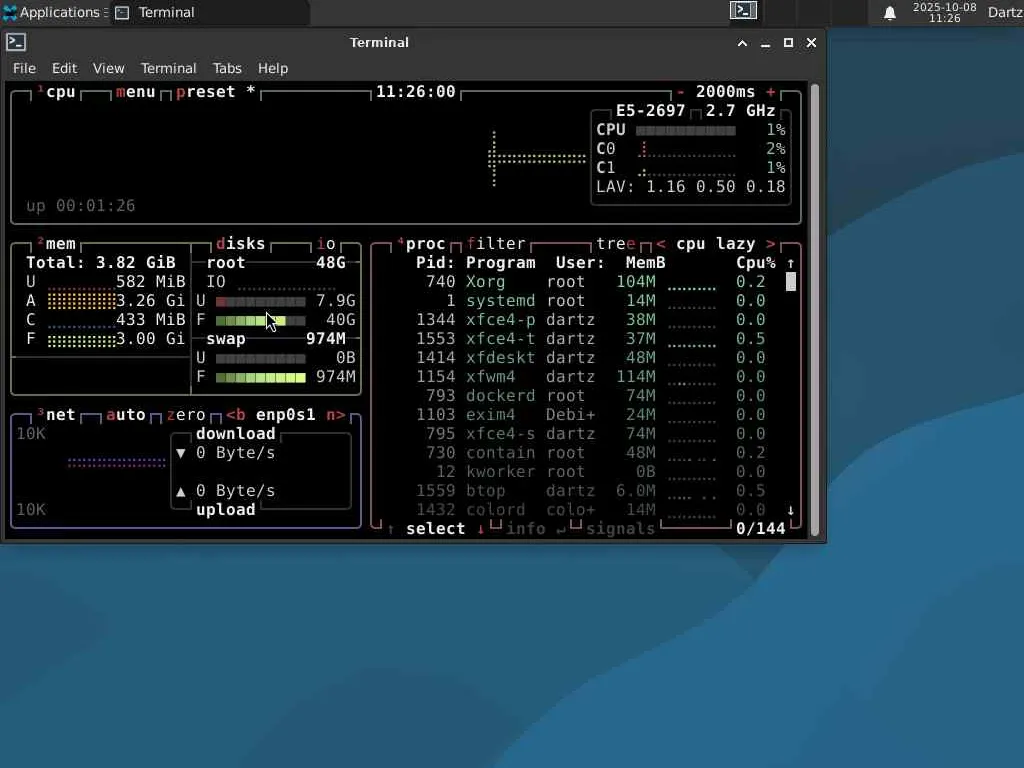Click the Pid column header
Screen dimensions: 1024x768
tap(436, 263)
